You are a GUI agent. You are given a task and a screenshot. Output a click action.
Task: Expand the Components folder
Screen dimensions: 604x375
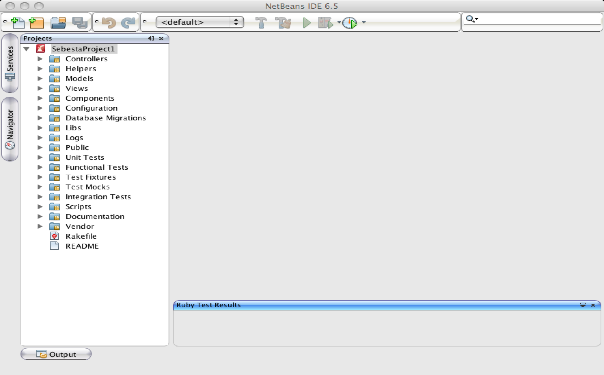[40, 98]
